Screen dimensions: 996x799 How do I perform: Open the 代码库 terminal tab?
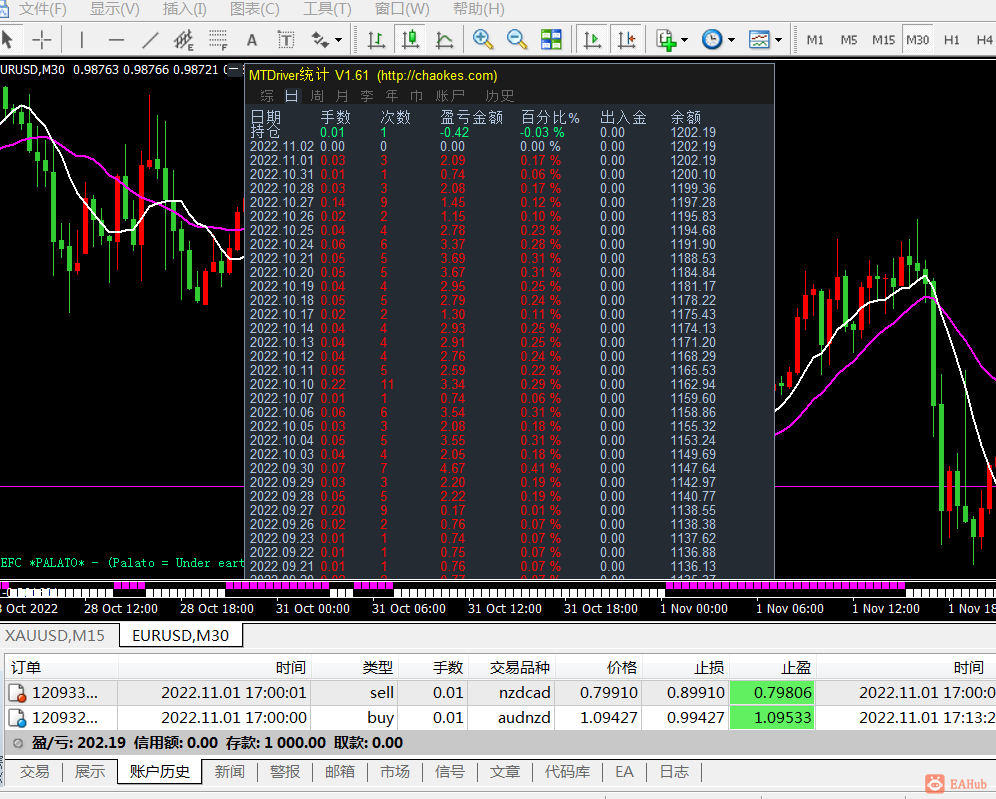coord(567,772)
